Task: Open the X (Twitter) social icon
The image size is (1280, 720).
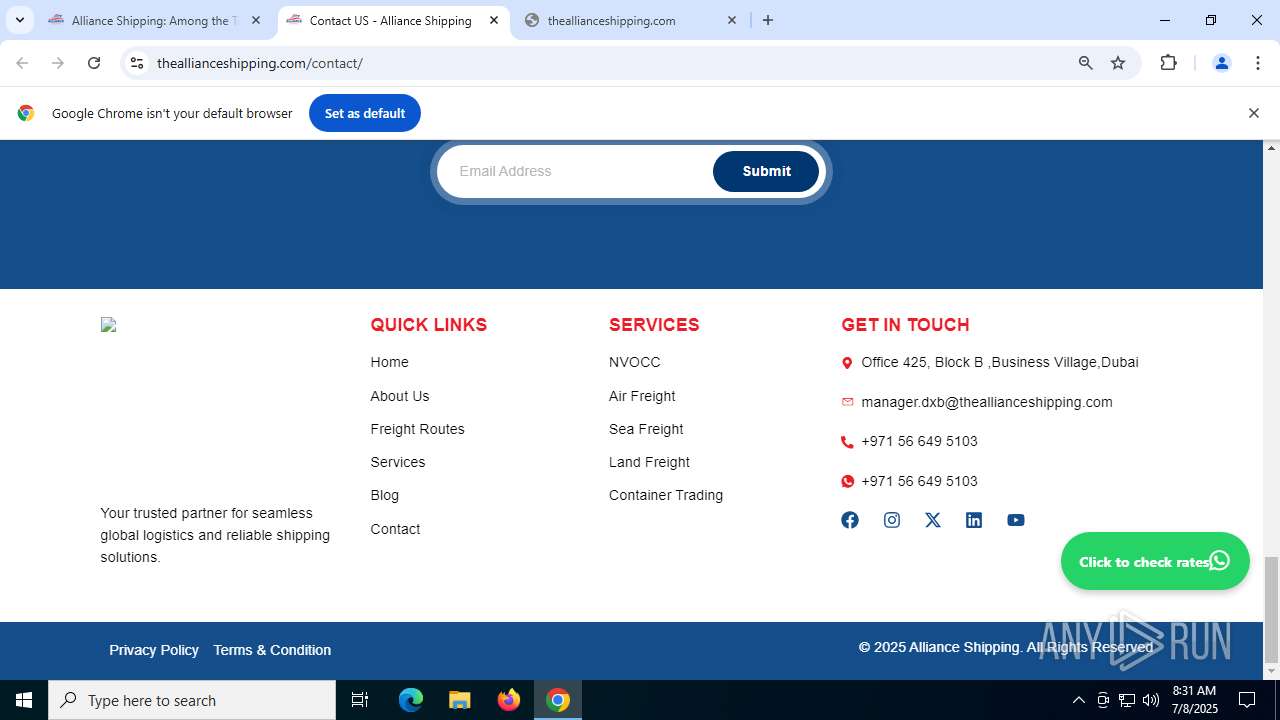Action: 933,520
